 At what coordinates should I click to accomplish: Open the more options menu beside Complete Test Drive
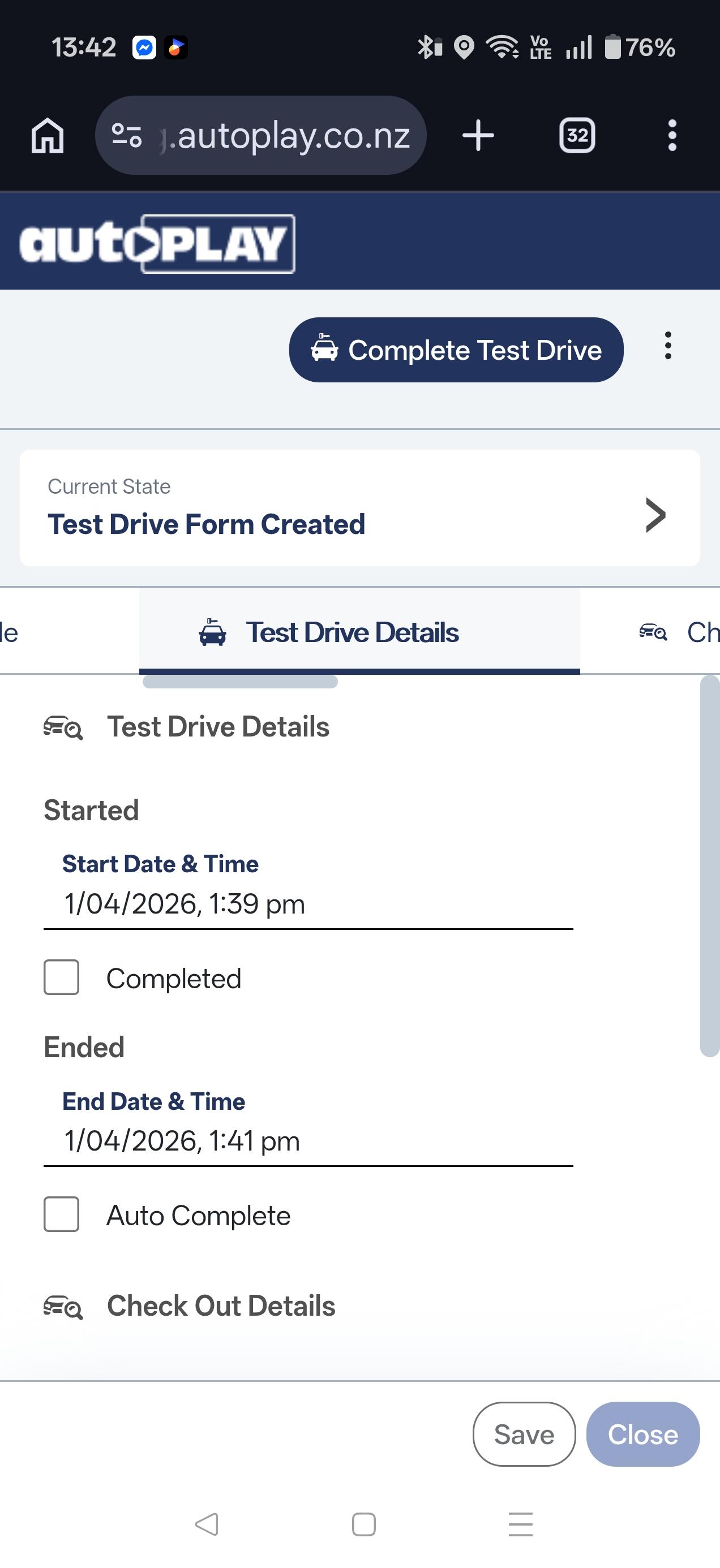click(x=668, y=346)
